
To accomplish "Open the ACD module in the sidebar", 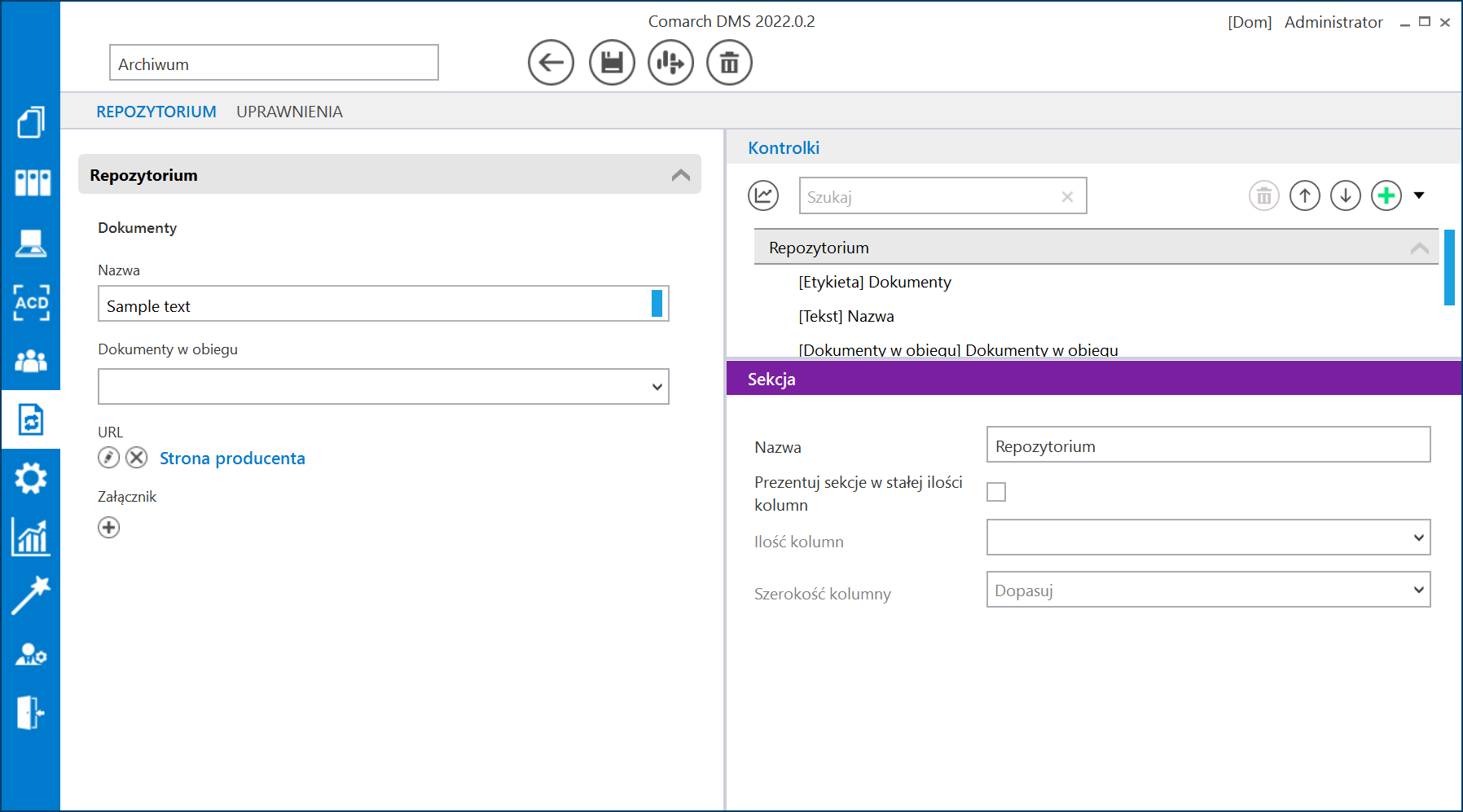I will click(x=31, y=302).
